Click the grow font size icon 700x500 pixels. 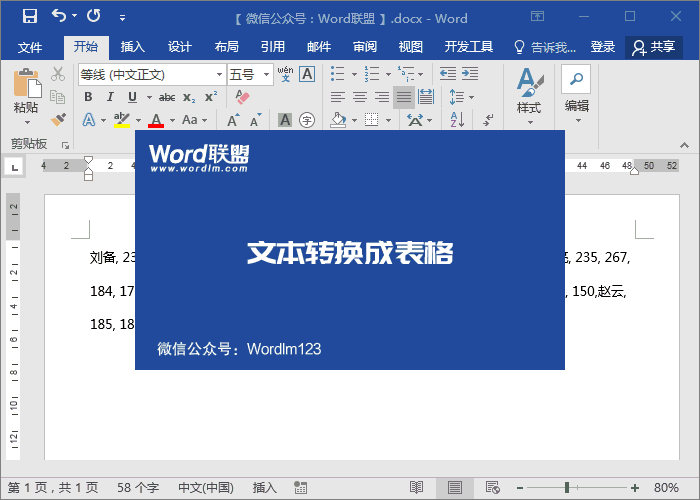[x=233, y=120]
